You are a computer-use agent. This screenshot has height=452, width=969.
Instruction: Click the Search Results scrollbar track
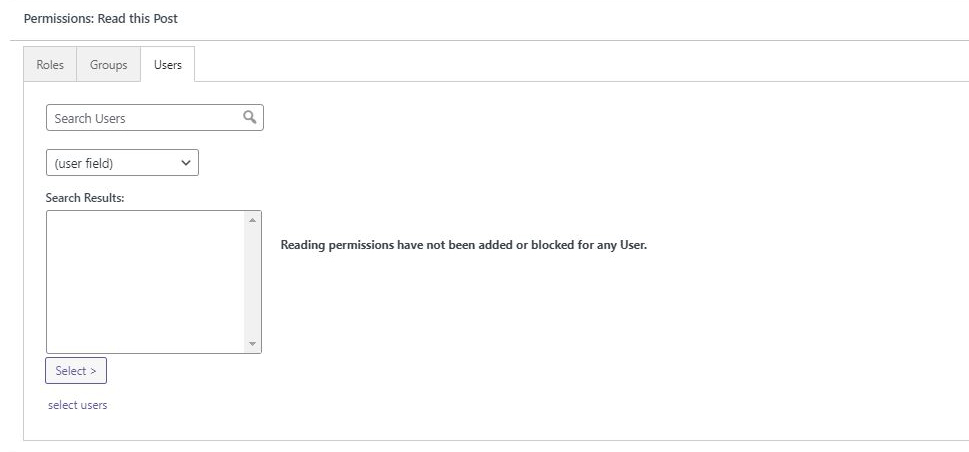coord(252,282)
